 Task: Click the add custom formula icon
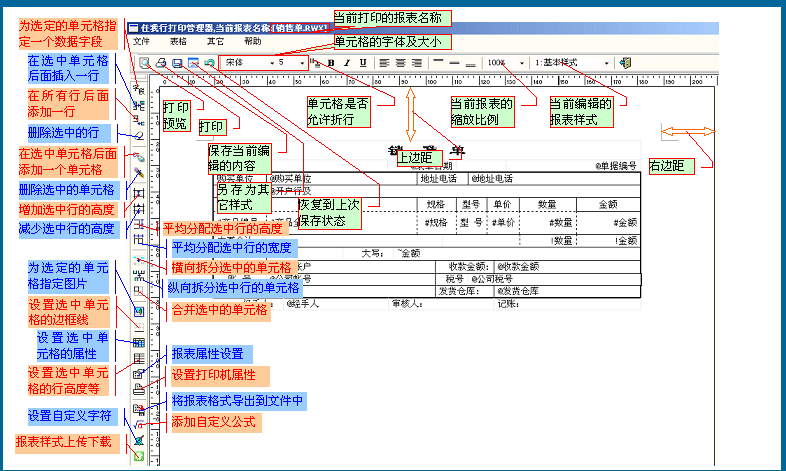tap(139, 424)
